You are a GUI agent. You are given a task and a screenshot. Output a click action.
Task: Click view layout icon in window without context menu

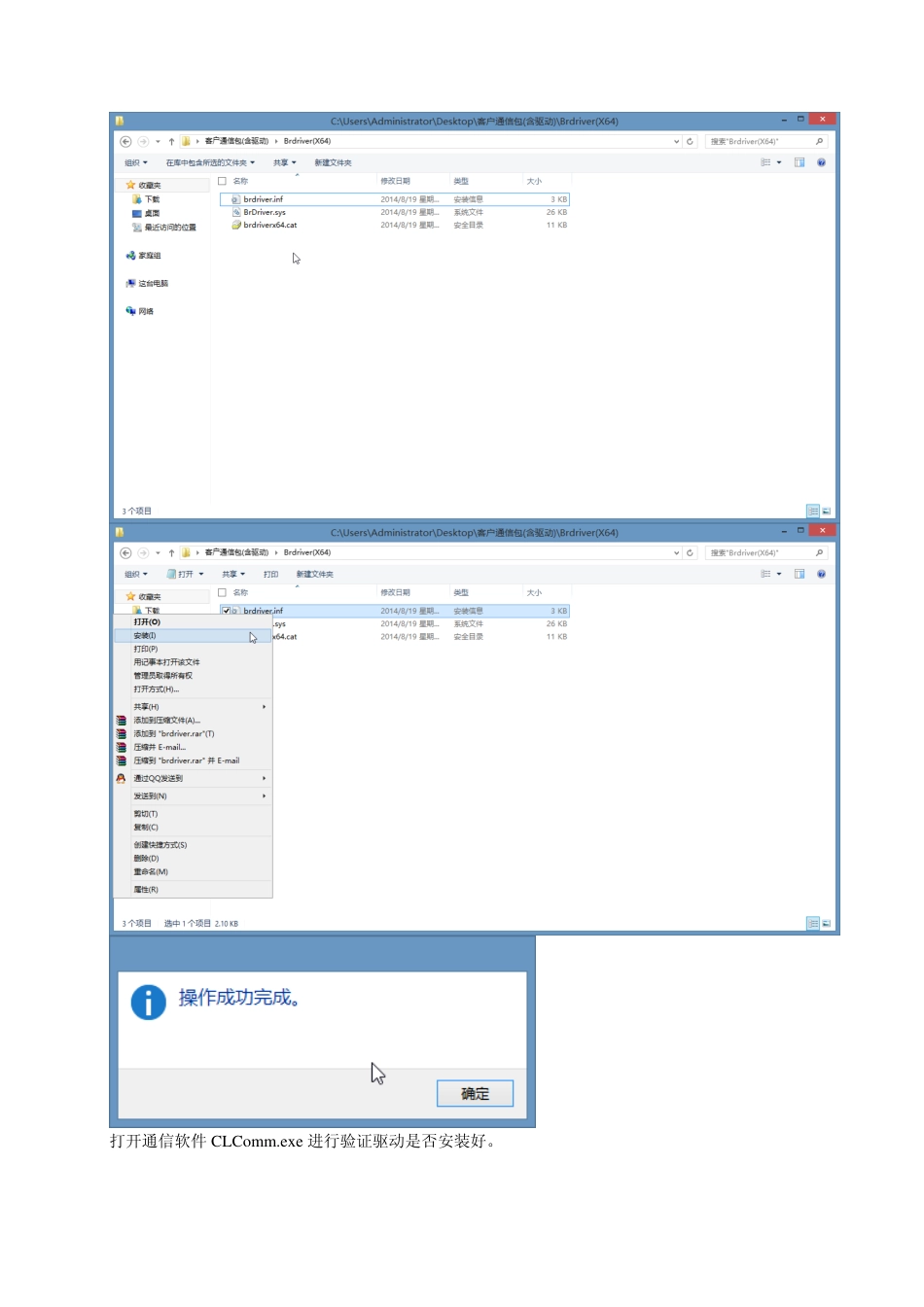coord(765,162)
